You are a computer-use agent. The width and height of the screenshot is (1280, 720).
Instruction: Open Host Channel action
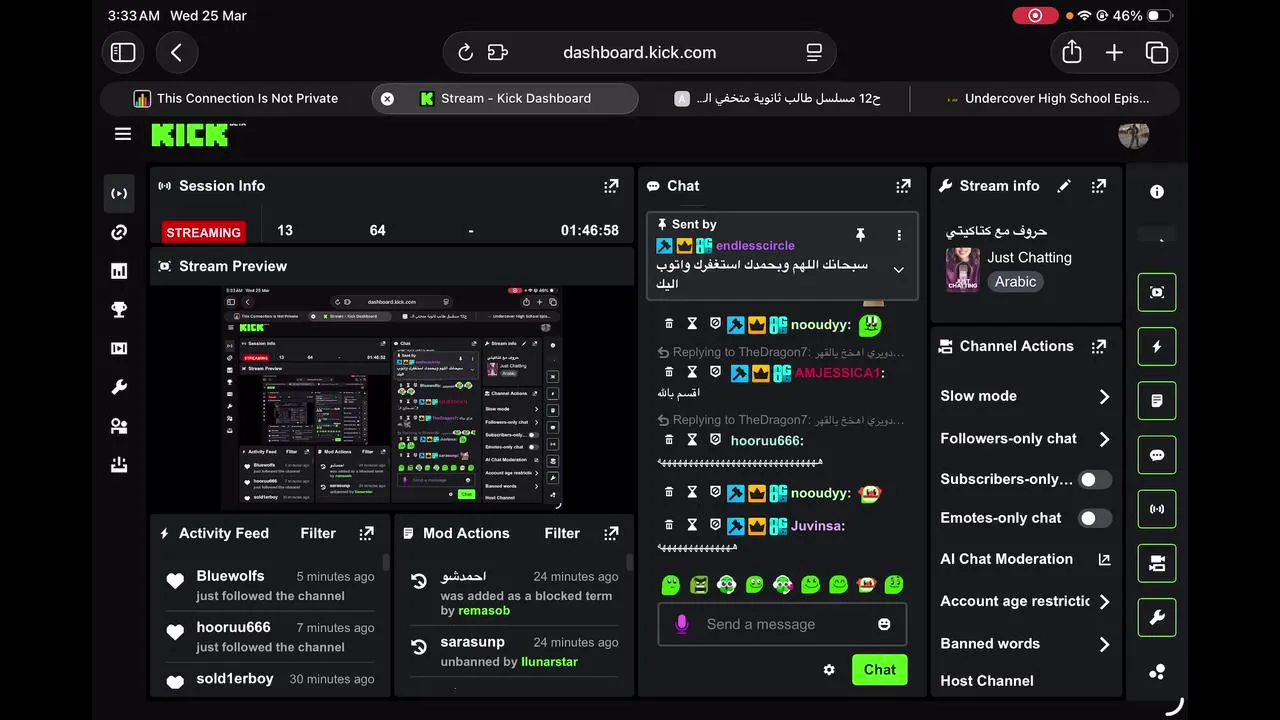pos(987,681)
